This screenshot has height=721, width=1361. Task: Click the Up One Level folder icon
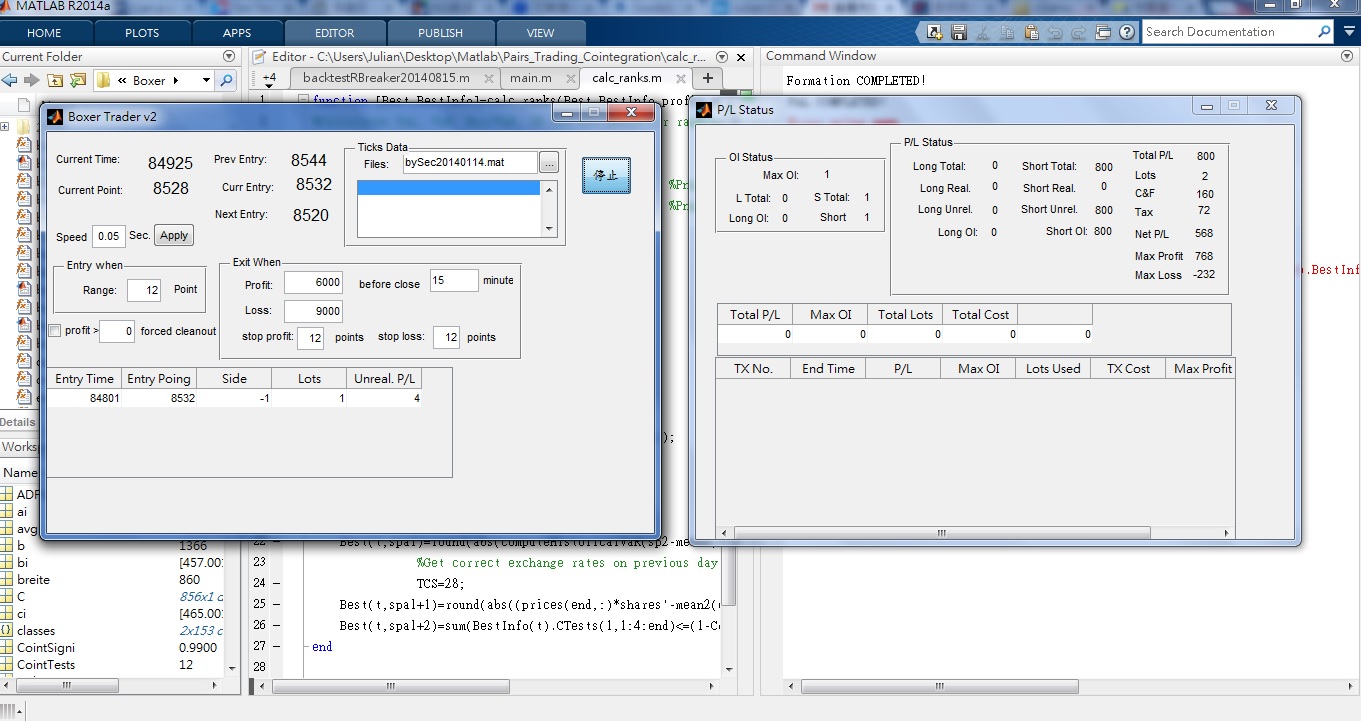[x=54, y=80]
